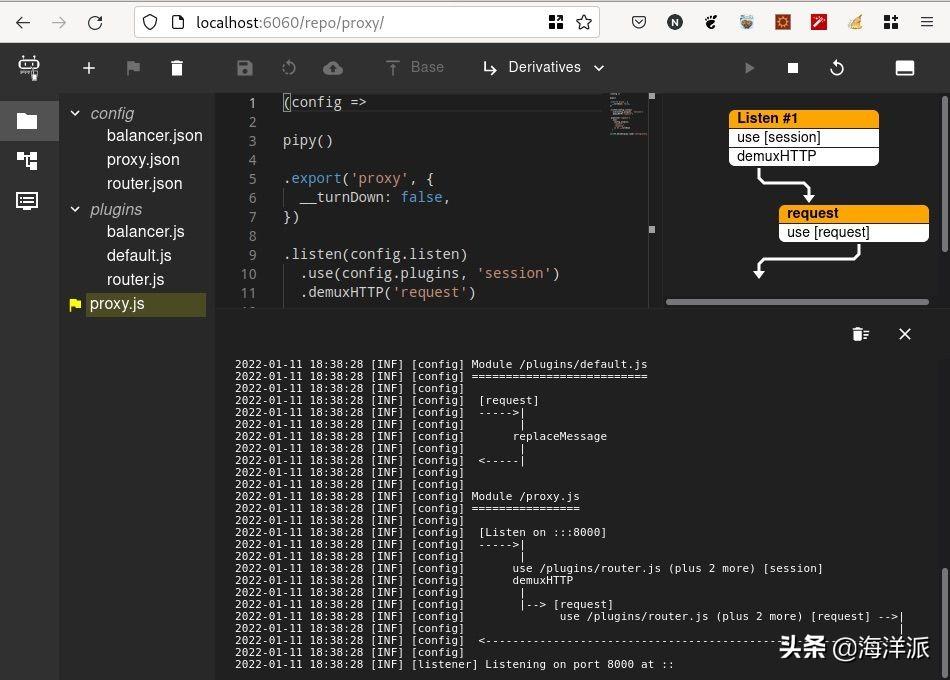Click the cloud upload icon
The width and height of the screenshot is (950, 680).
pos(333,68)
